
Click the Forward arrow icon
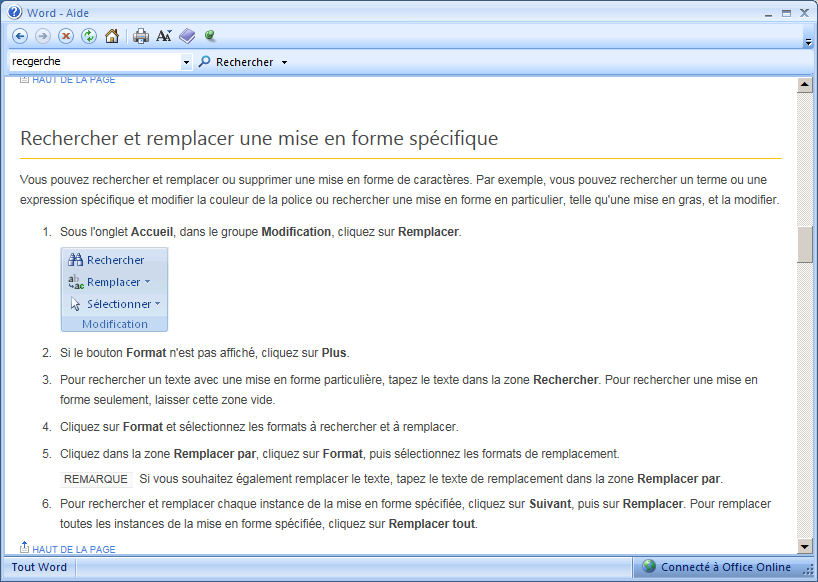coord(43,36)
